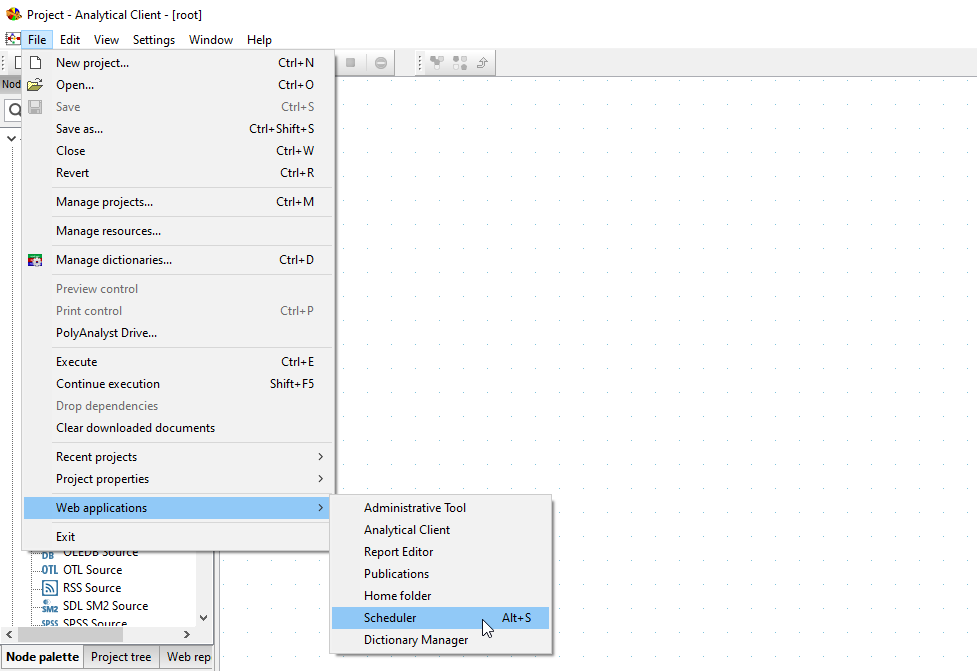Select Manage projects... menu entry

(104, 202)
